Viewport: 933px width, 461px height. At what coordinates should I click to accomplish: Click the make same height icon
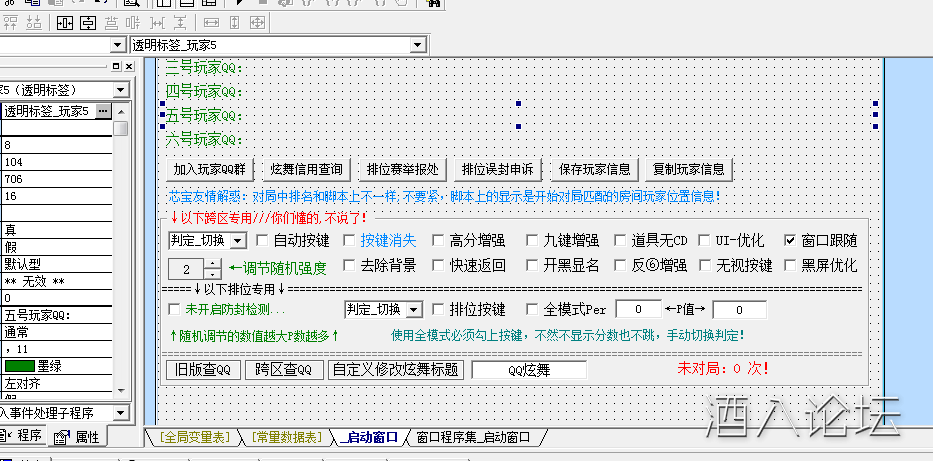click(x=234, y=21)
